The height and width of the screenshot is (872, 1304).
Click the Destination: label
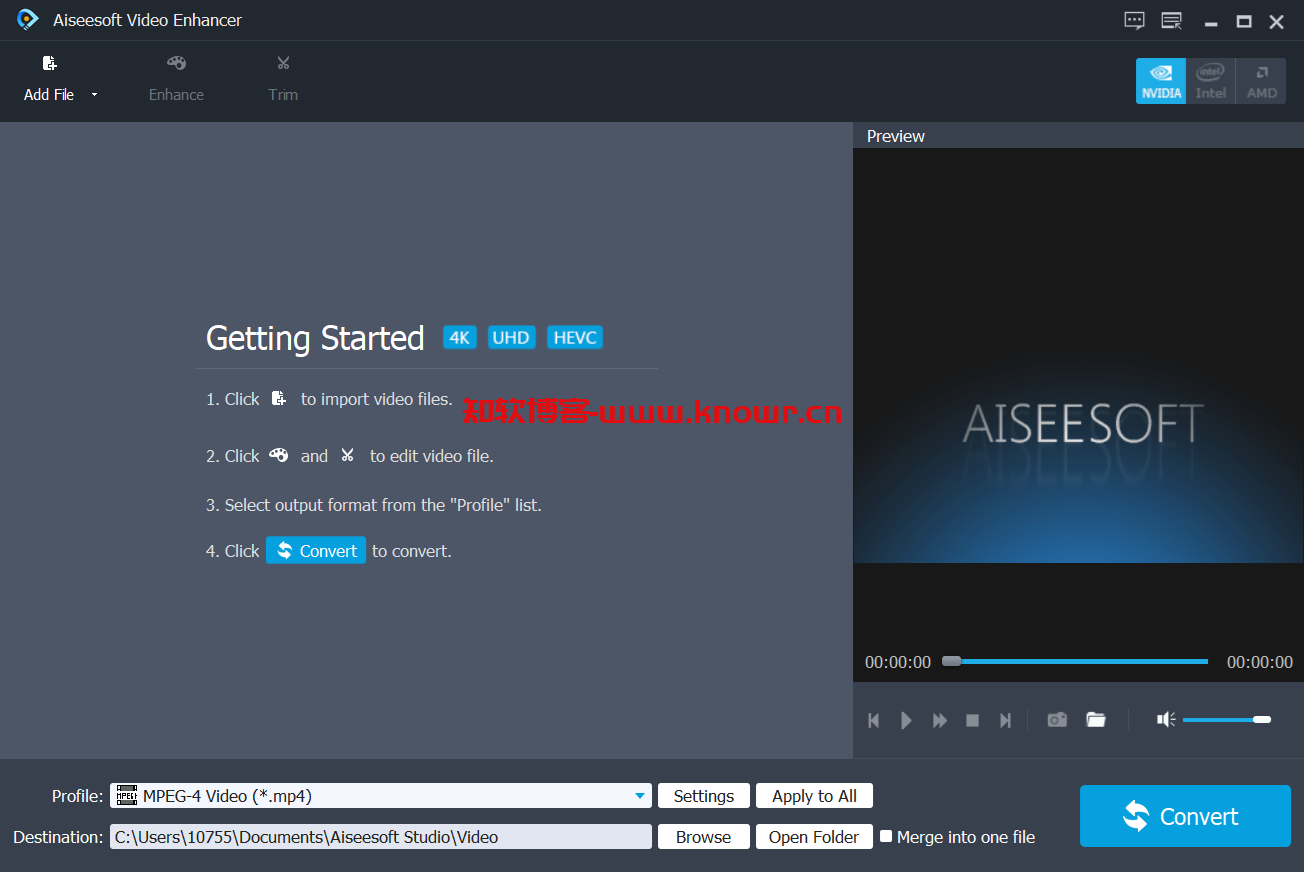58,837
